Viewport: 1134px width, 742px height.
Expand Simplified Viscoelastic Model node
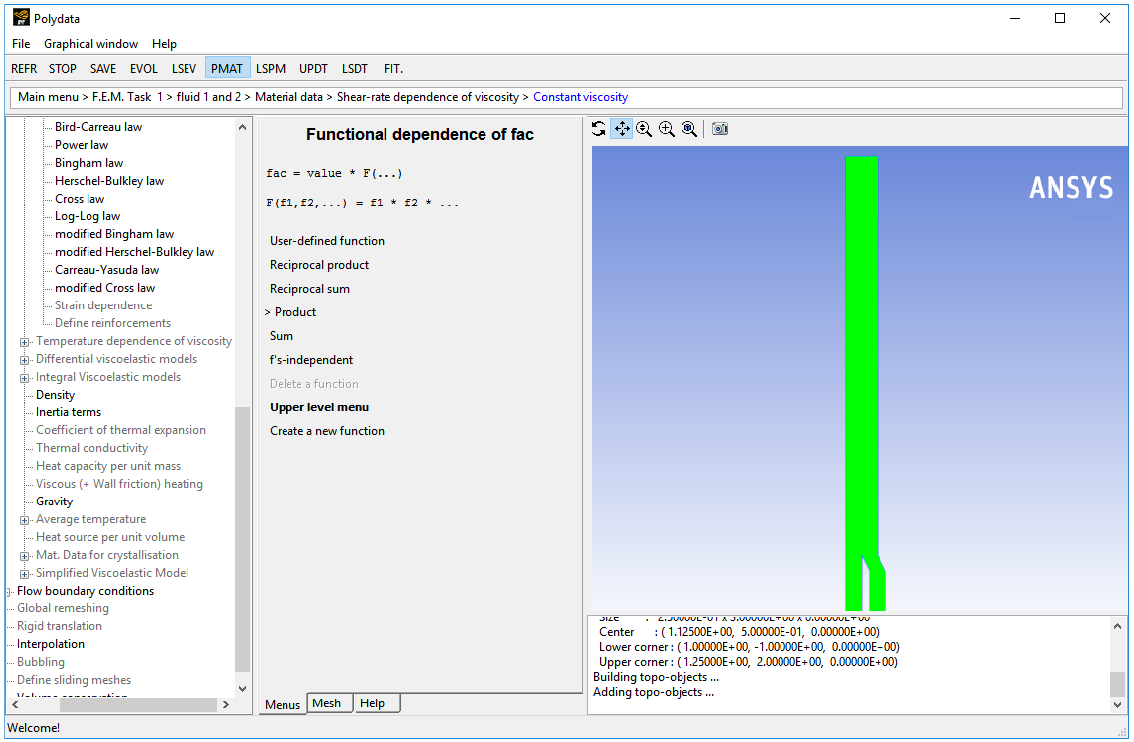click(x=25, y=574)
